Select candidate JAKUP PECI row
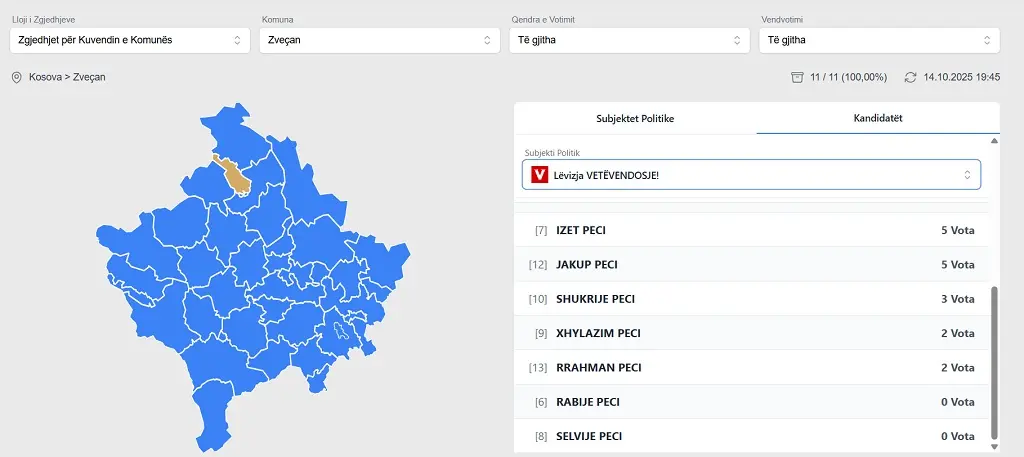Image resolution: width=1024 pixels, height=457 pixels. (x=751, y=265)
